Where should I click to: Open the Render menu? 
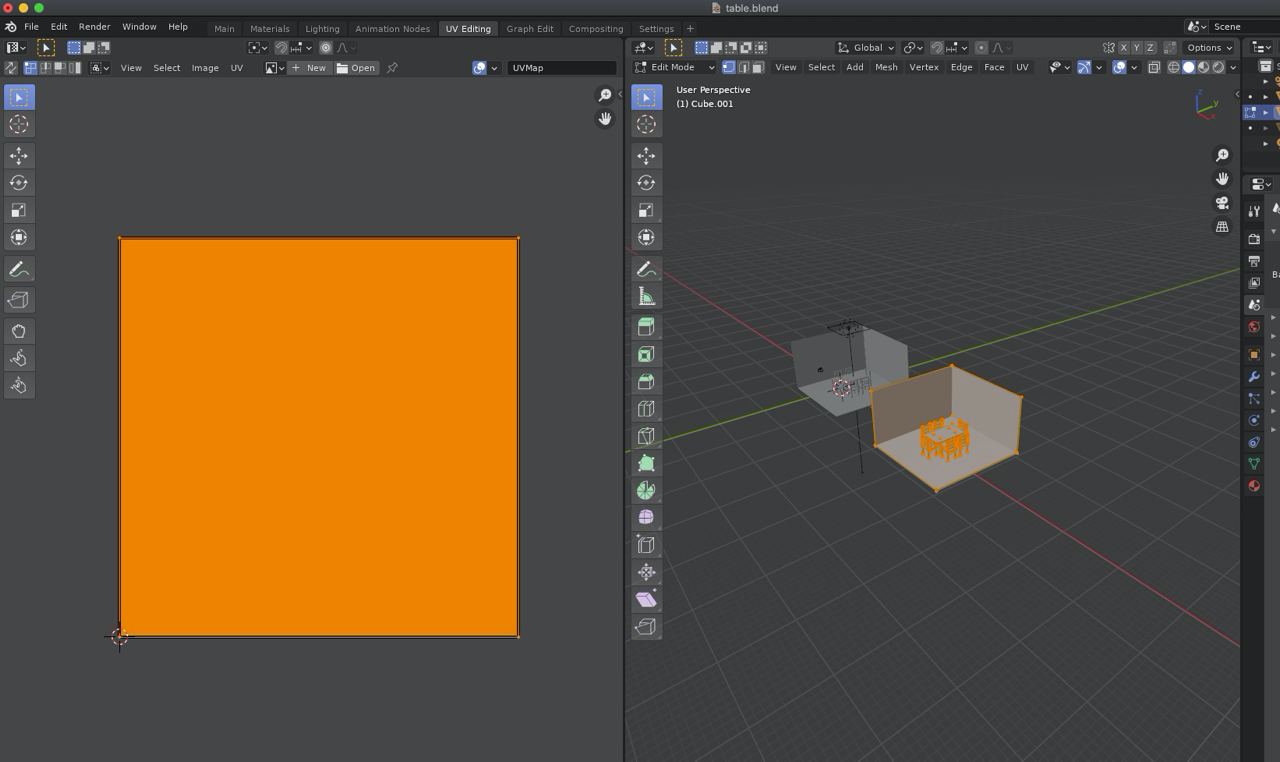tap(94, 27)
